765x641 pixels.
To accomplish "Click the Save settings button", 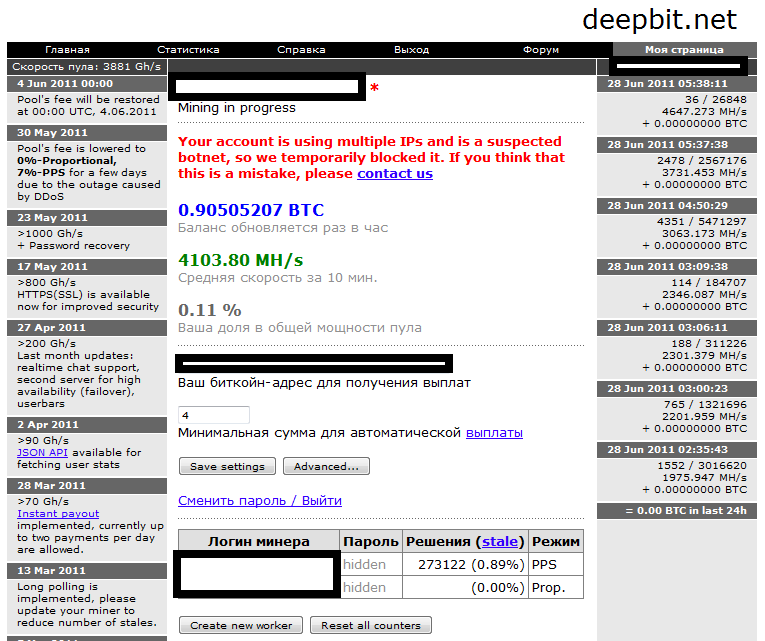I will [x=227, y=466].
